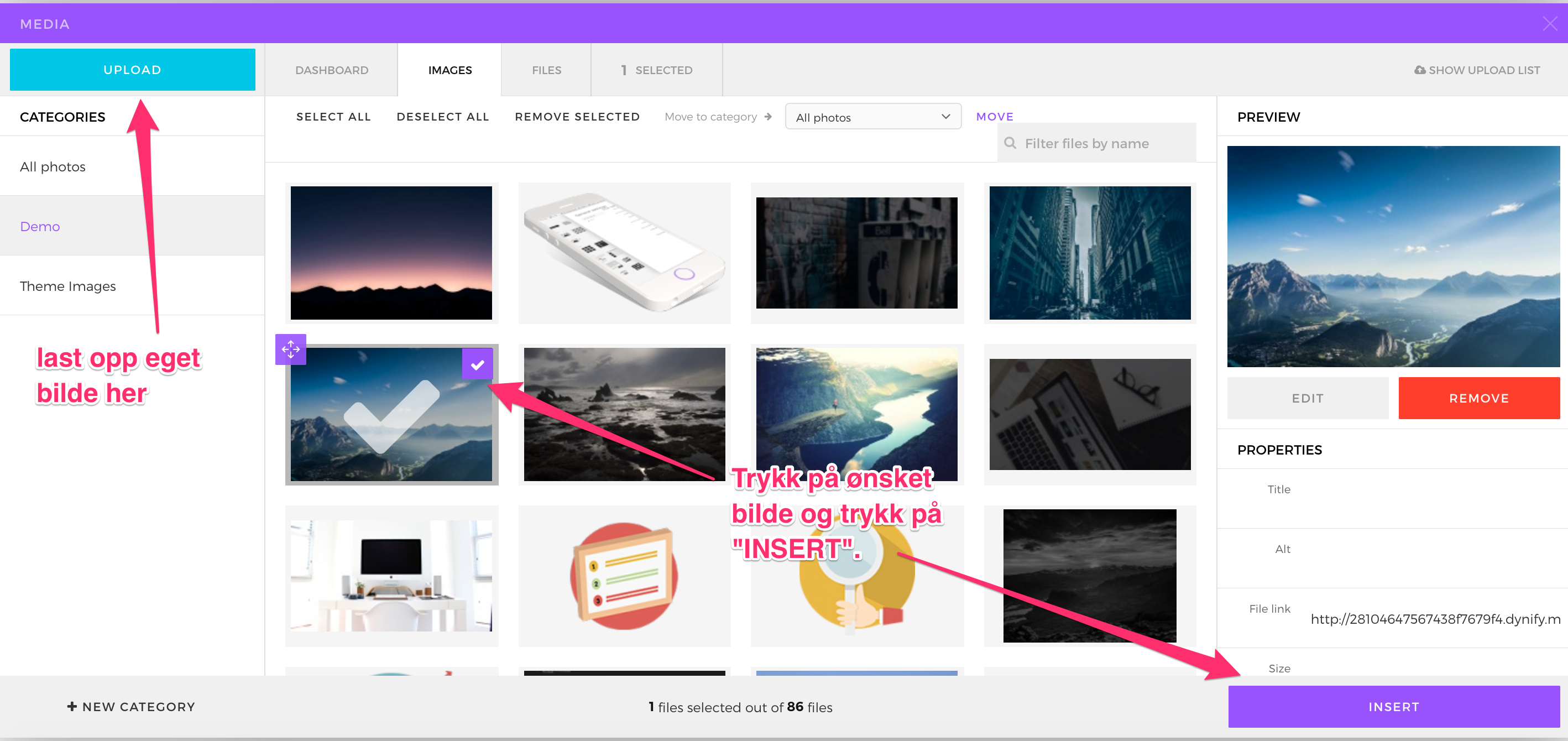Click Deselect All
The width and height of the screenshot is (1568, 741).
(x=442, y=116)
